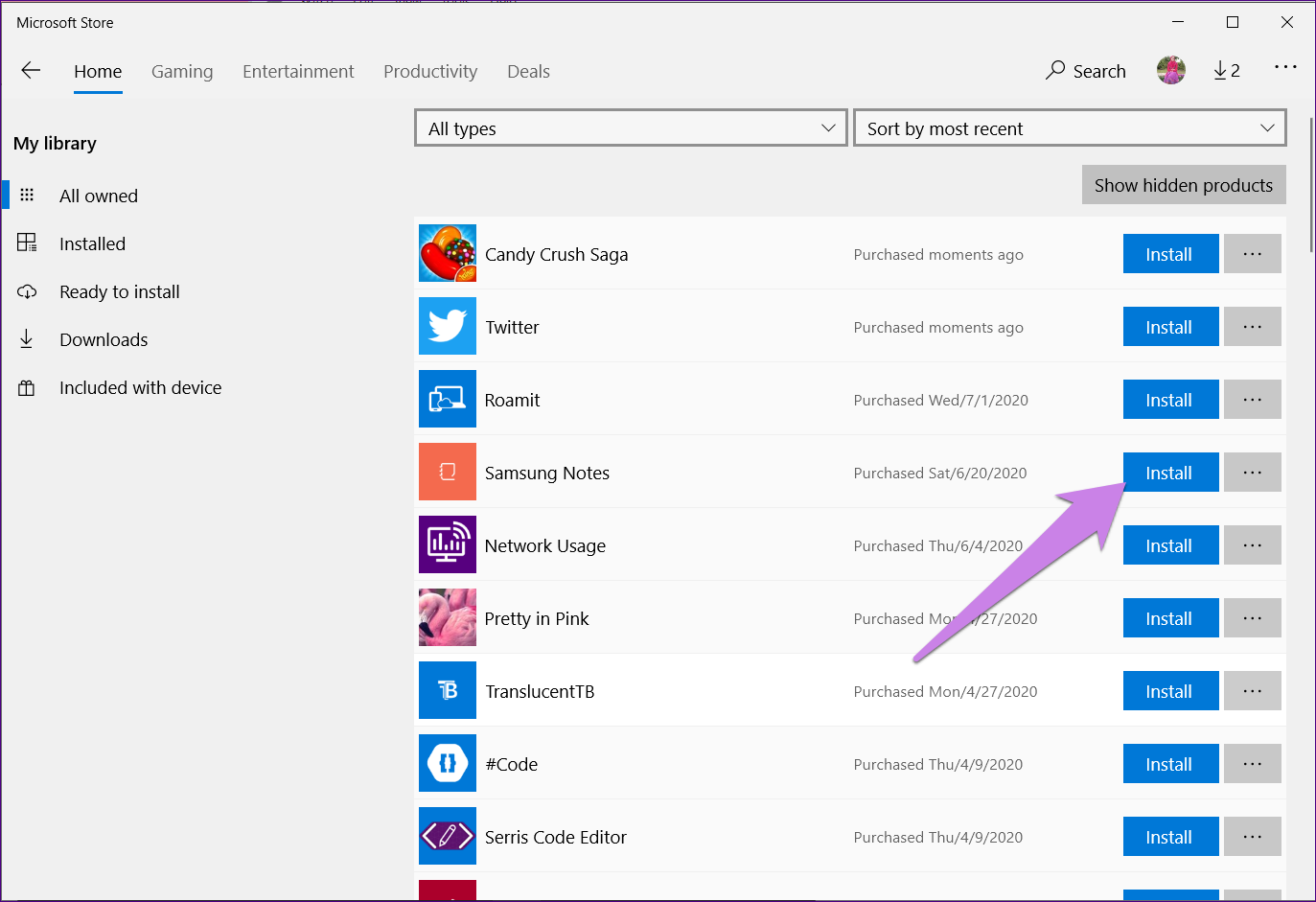Install Roamit
1316x902 pixels.
(x=1170, y=400)
